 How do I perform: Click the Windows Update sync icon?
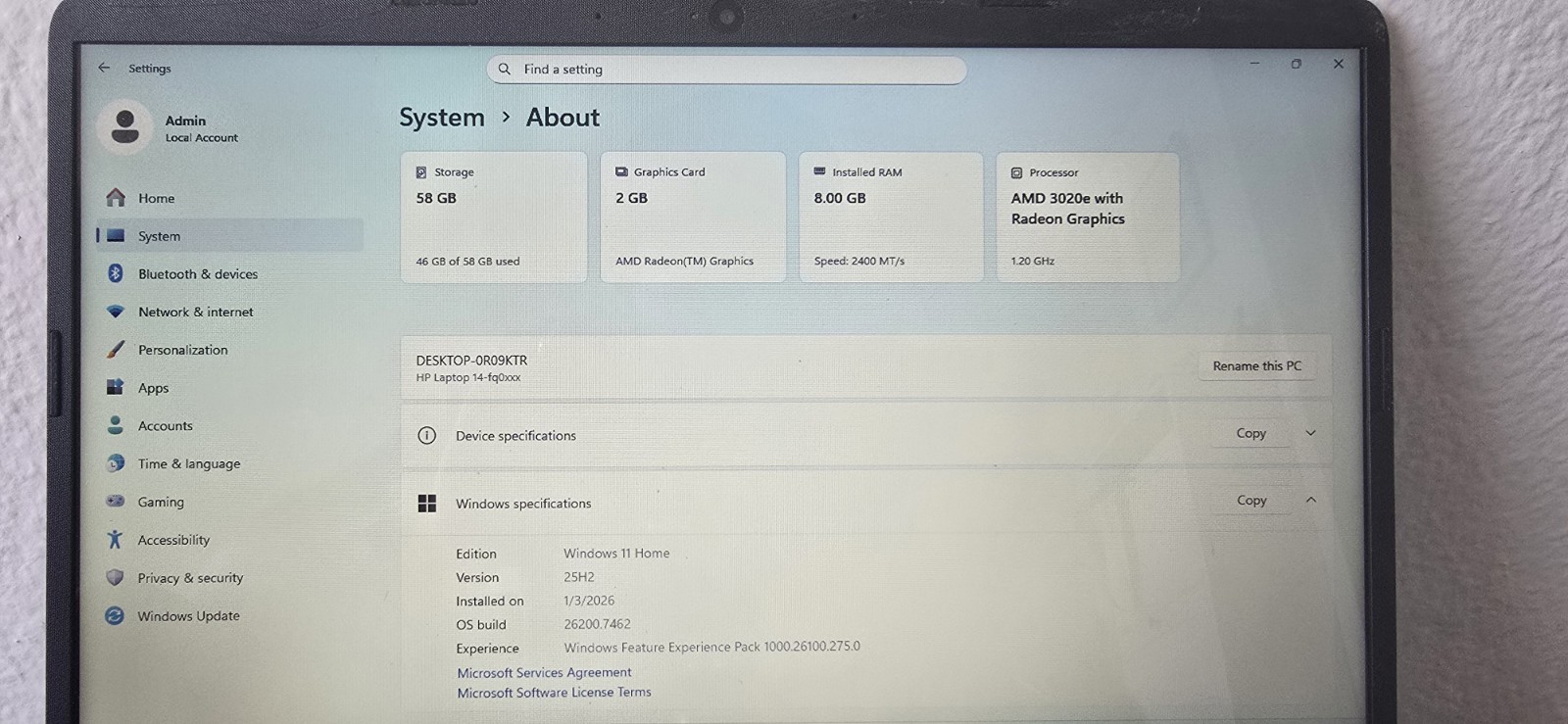tap(115, 615)
